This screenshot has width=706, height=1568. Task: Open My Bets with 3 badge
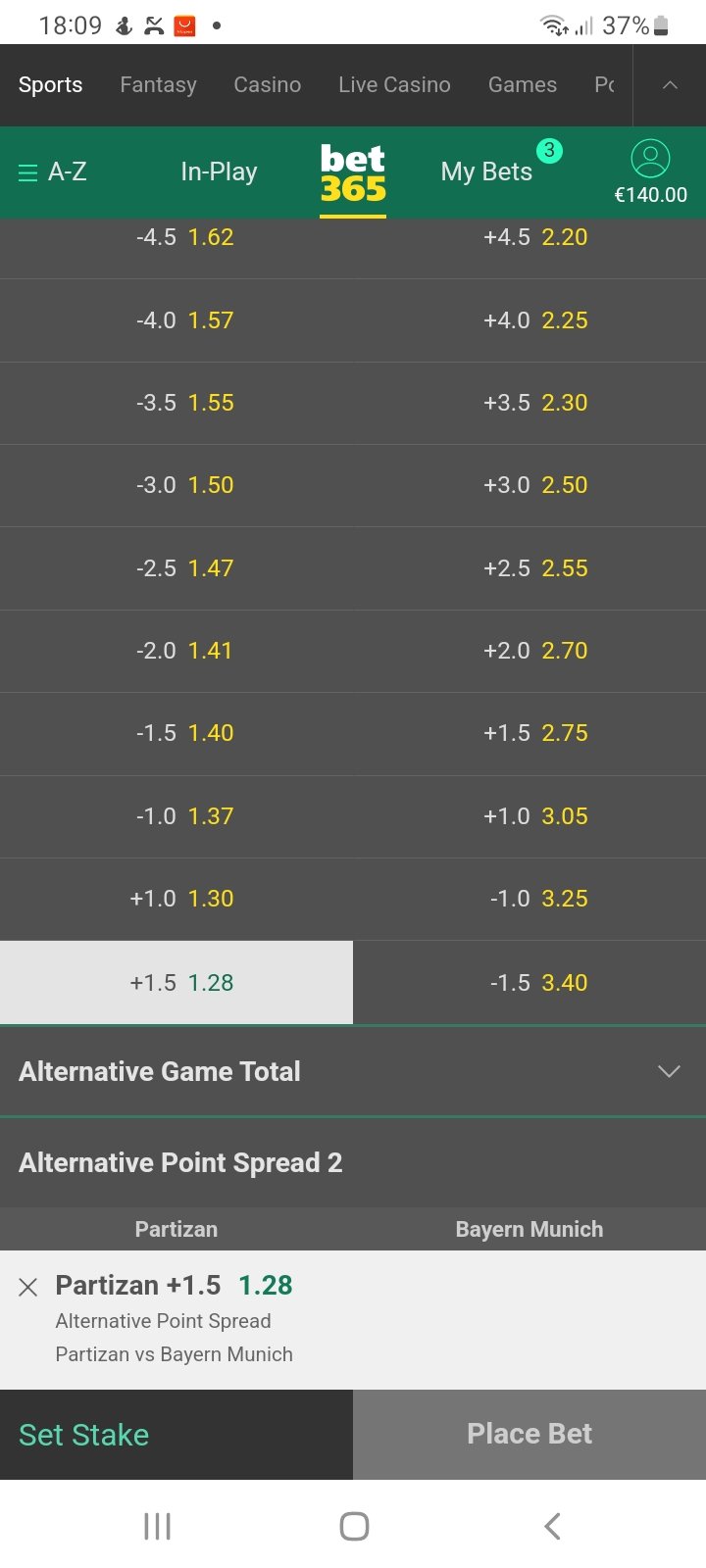coord(487,172)
